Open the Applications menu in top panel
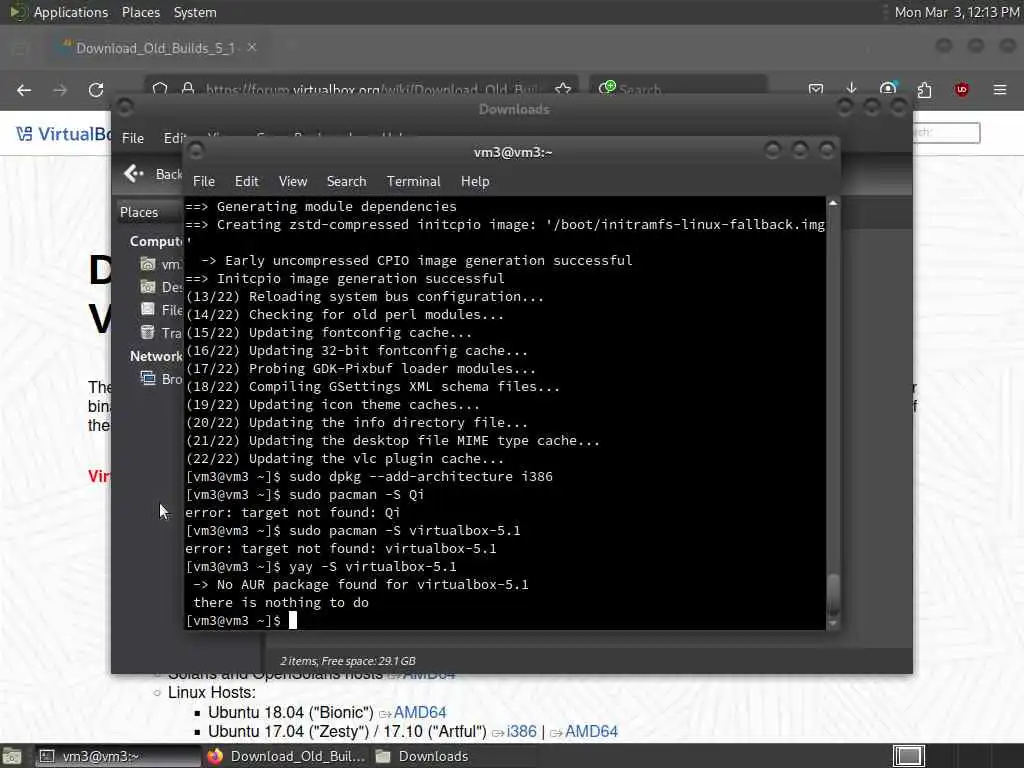This screenshot has width=1024, height=768. 71,12
